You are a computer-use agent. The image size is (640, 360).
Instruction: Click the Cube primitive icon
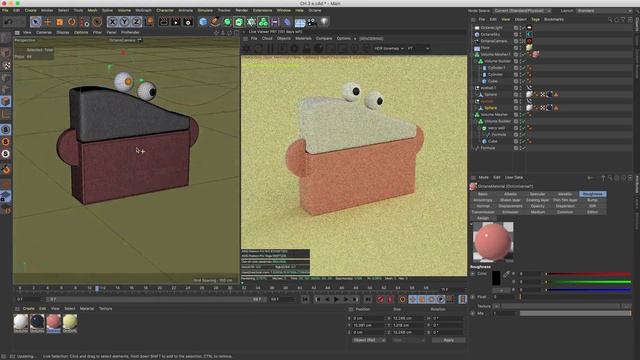pos(203,22)
